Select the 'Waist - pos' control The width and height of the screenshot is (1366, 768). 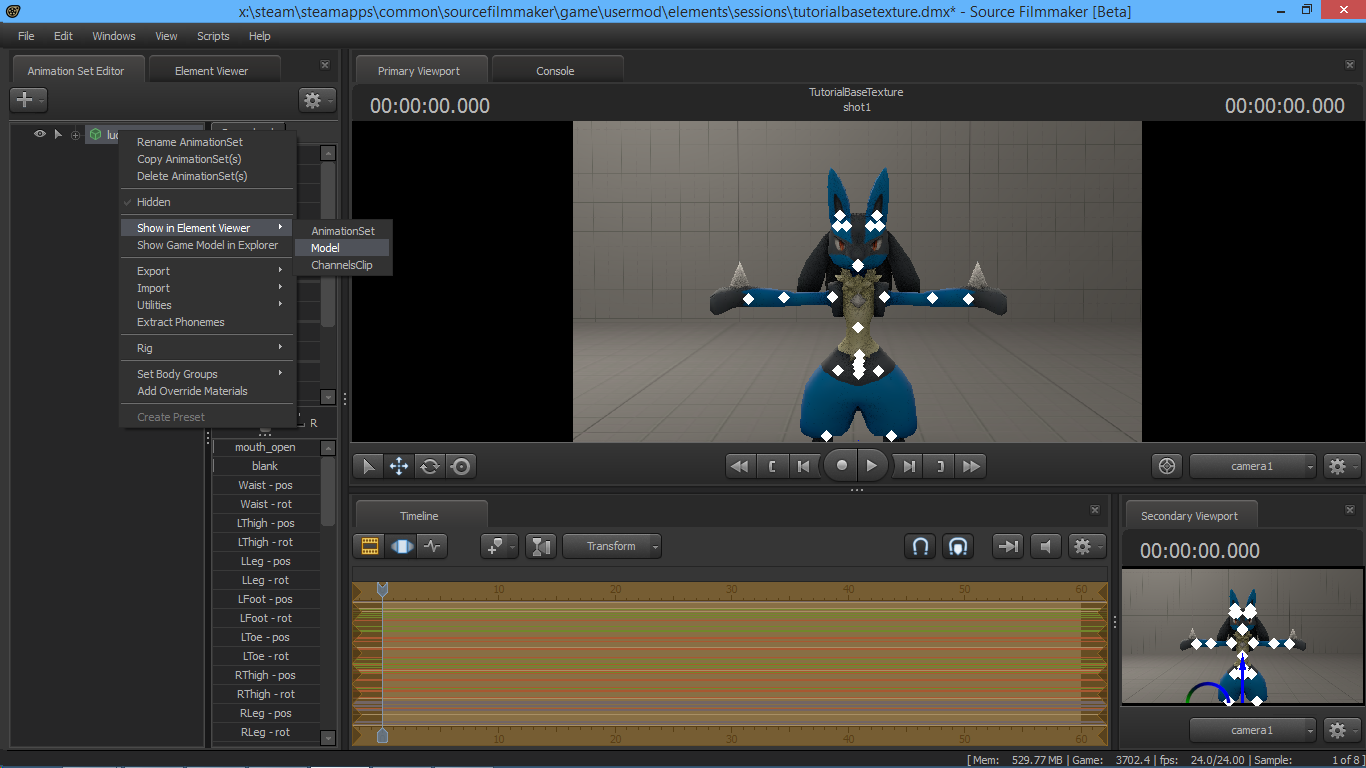point(265,485)
